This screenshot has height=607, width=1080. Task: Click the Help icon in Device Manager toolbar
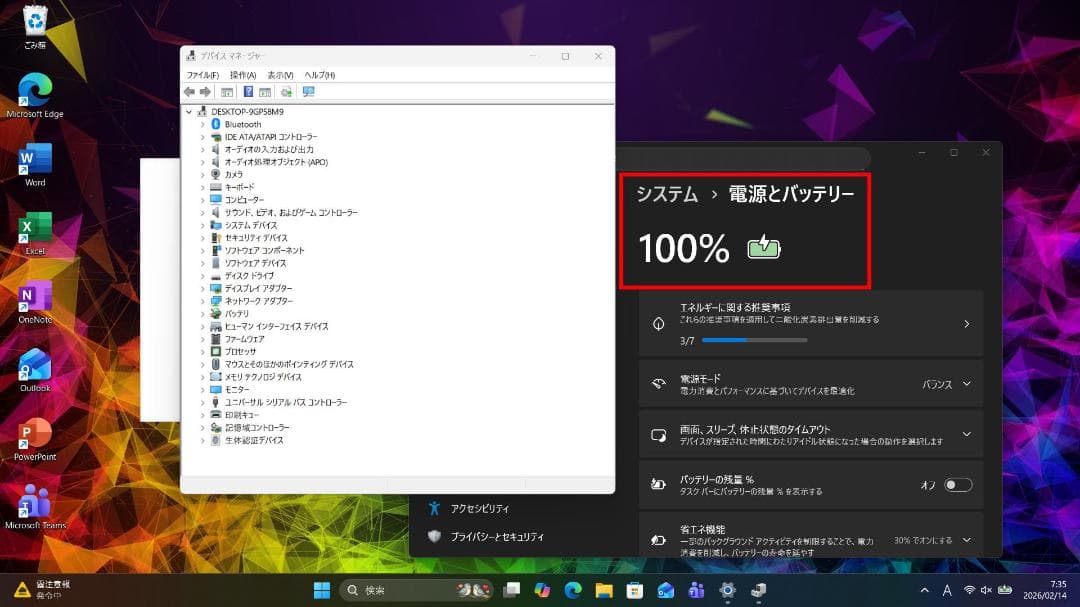point(247,91)
